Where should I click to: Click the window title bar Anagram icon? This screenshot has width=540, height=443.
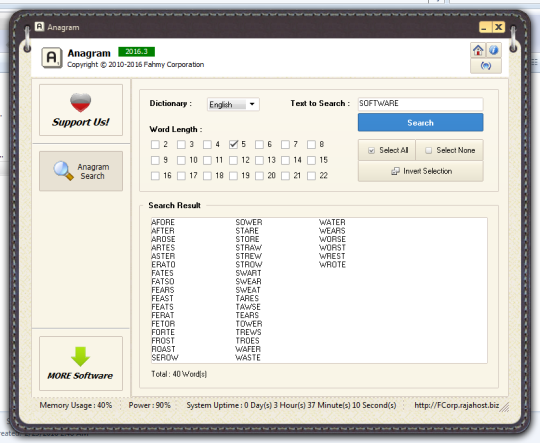[x=40, y=27]
